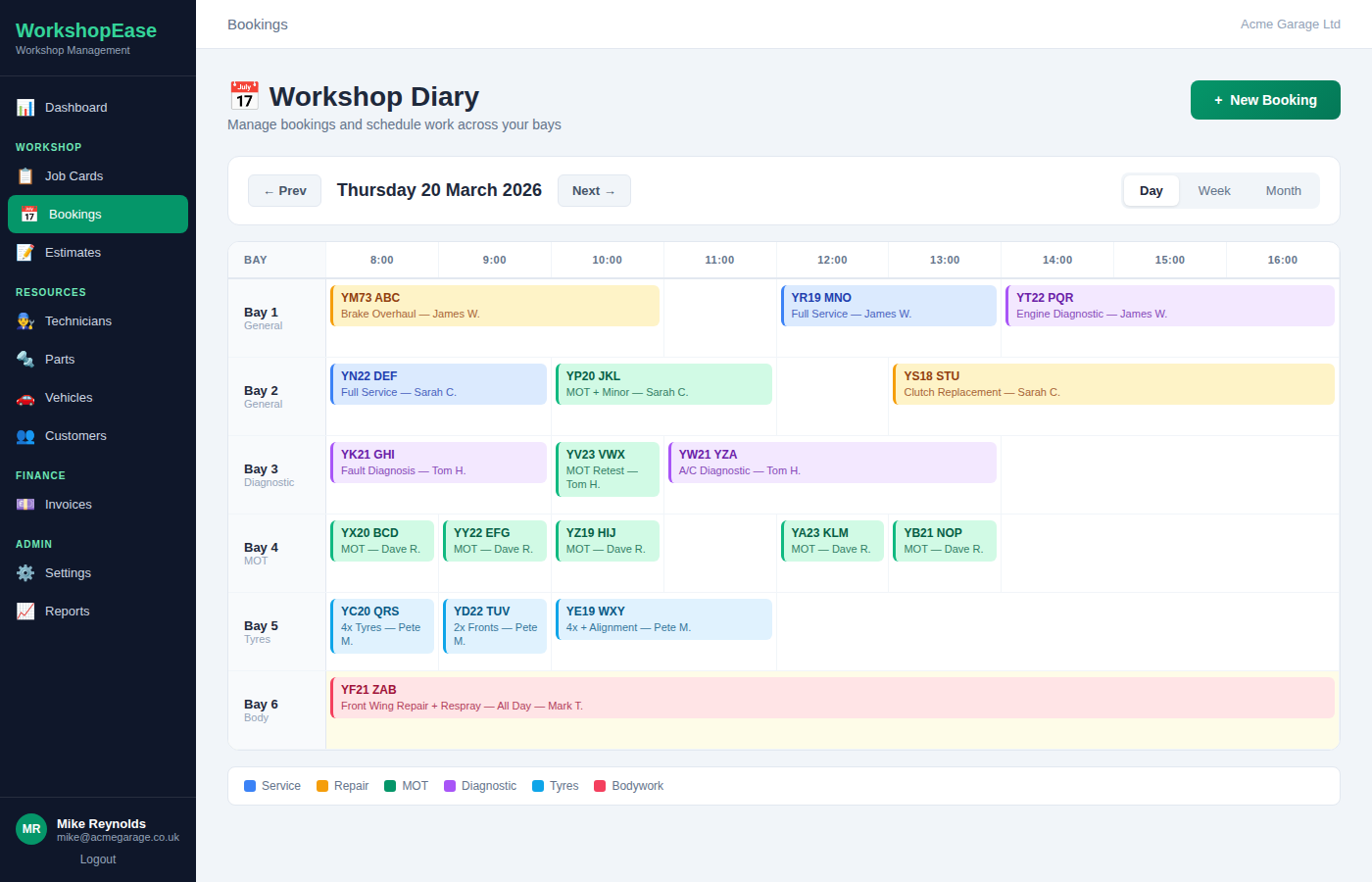1372x882 pixels.
Task: Toggle the Day view selection
Action: pyautogui.click(x=1151, y=190)
